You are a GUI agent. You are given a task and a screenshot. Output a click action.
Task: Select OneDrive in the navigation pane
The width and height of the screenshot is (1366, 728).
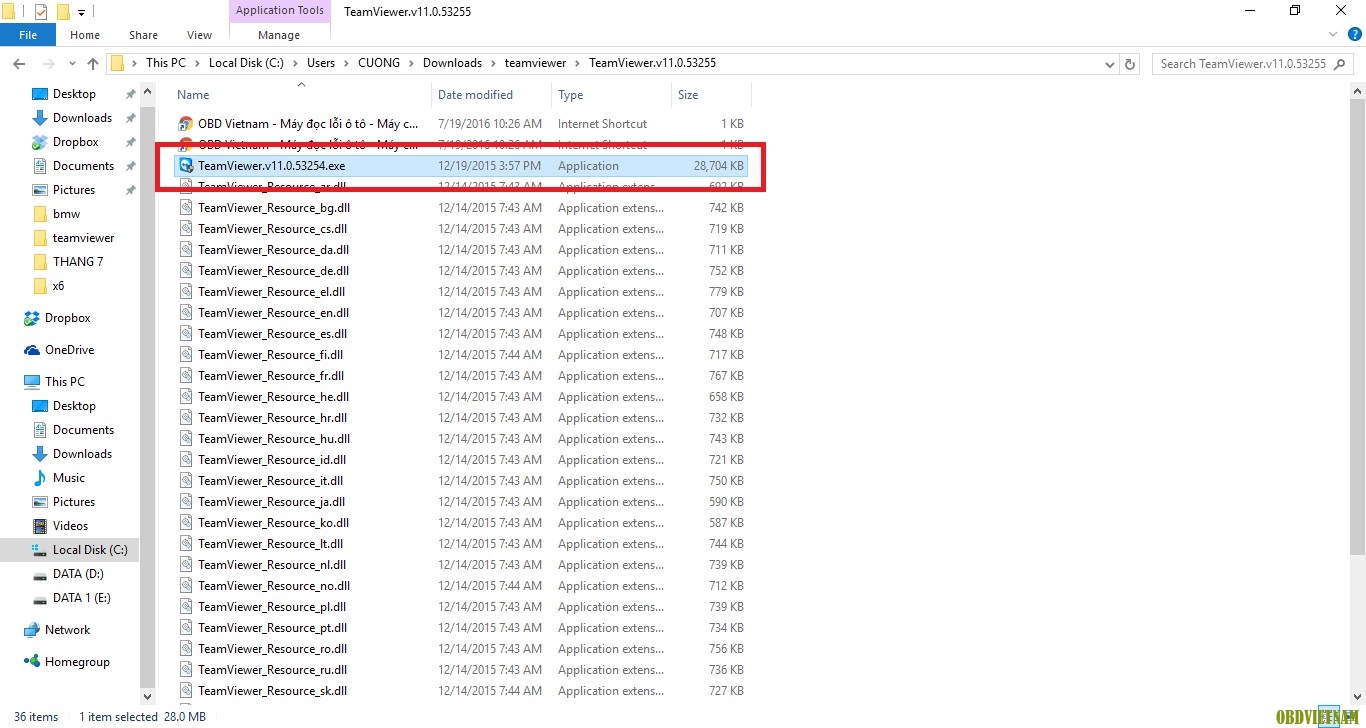pyautogui.click(x=69, y=350)
